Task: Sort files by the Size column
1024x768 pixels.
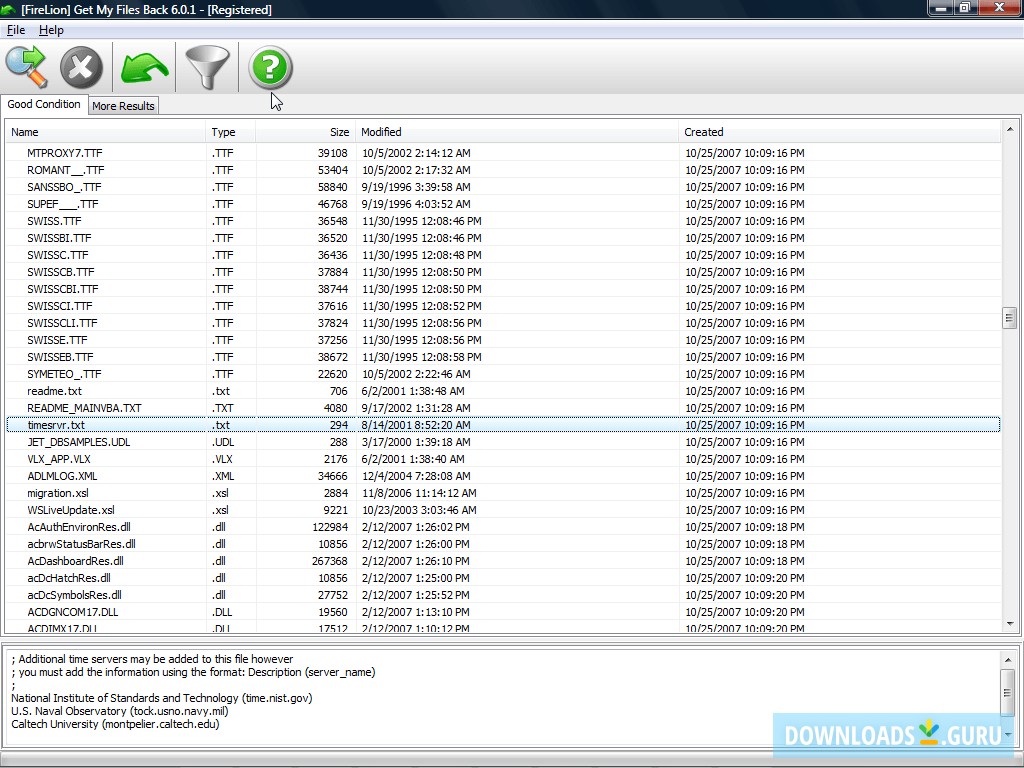Action: 339,131
